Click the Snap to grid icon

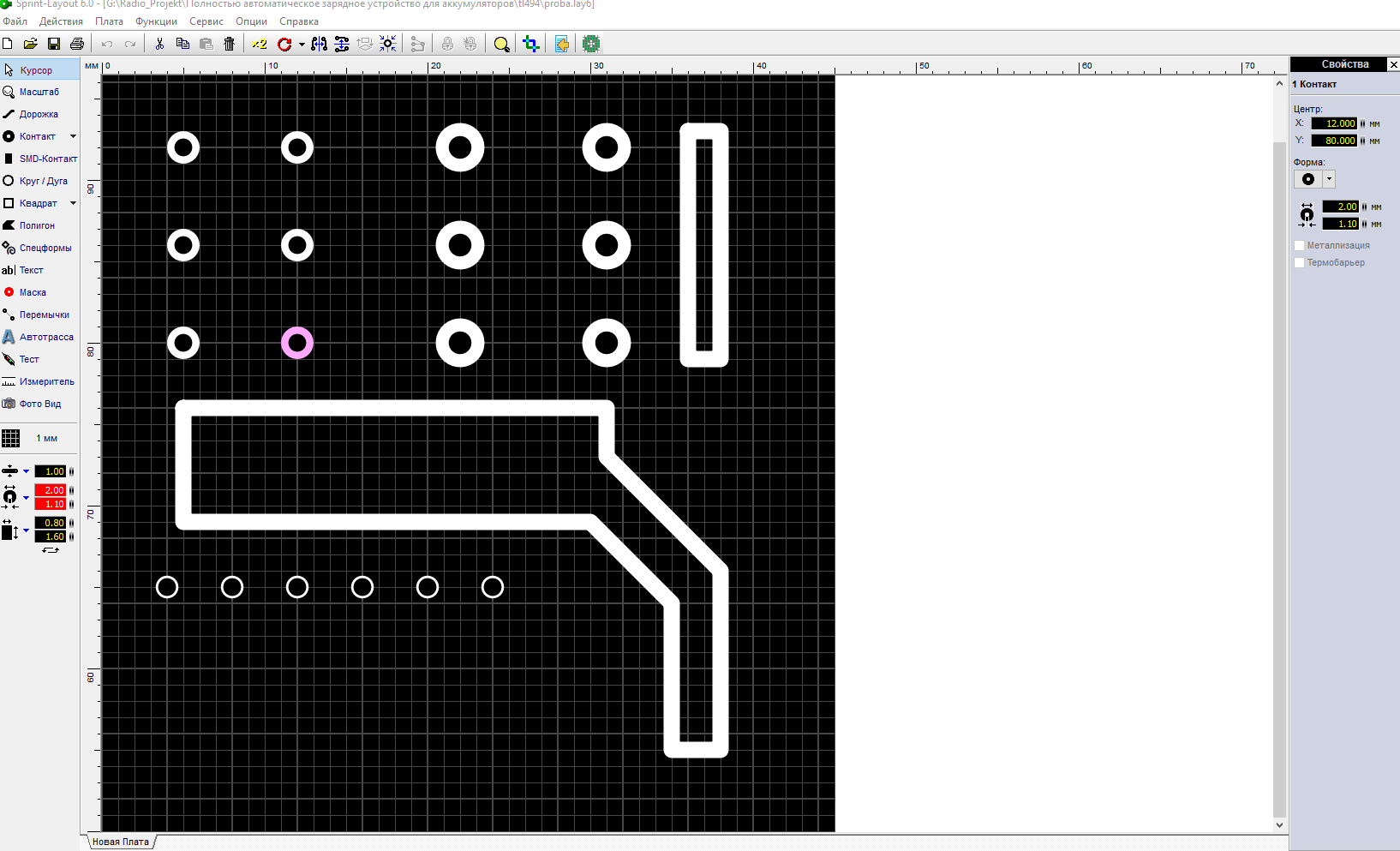(388, 44)
